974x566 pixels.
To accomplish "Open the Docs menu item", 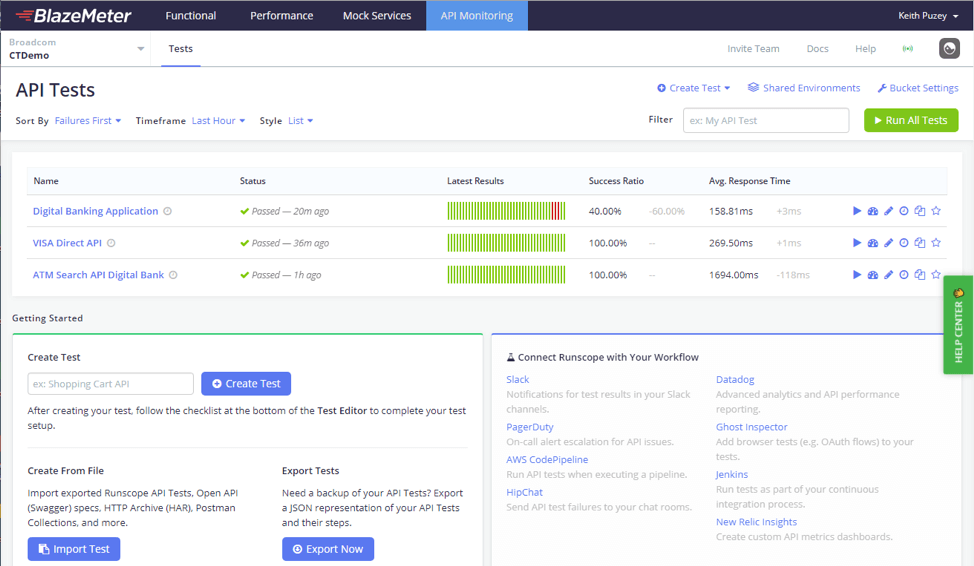I will pyautogui.click(x=817, y=48).
